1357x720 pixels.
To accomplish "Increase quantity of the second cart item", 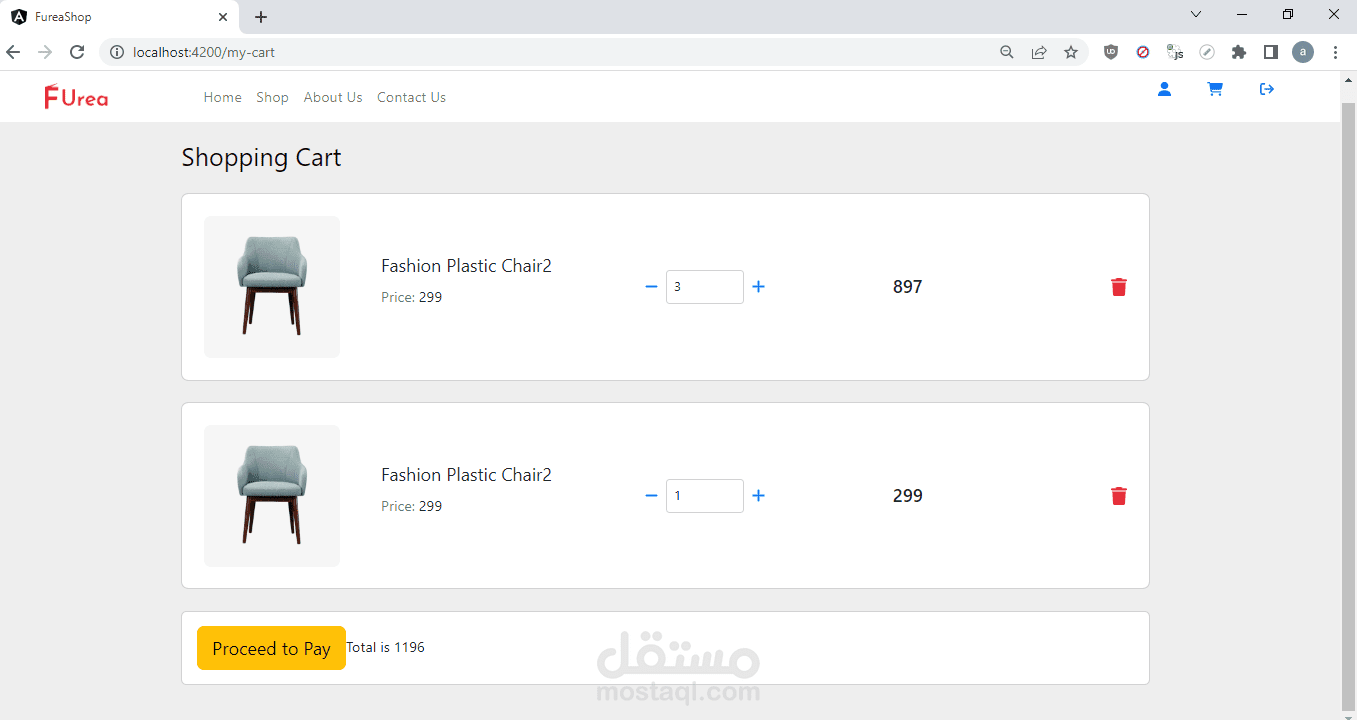I will 758,496.
